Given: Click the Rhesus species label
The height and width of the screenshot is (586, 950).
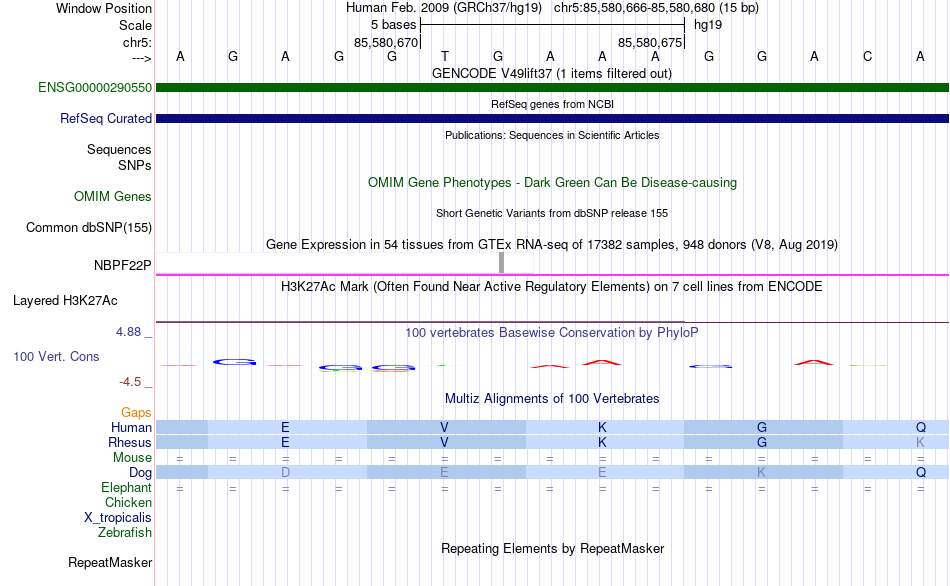Looking at the screenshot, I should (130, 442).
